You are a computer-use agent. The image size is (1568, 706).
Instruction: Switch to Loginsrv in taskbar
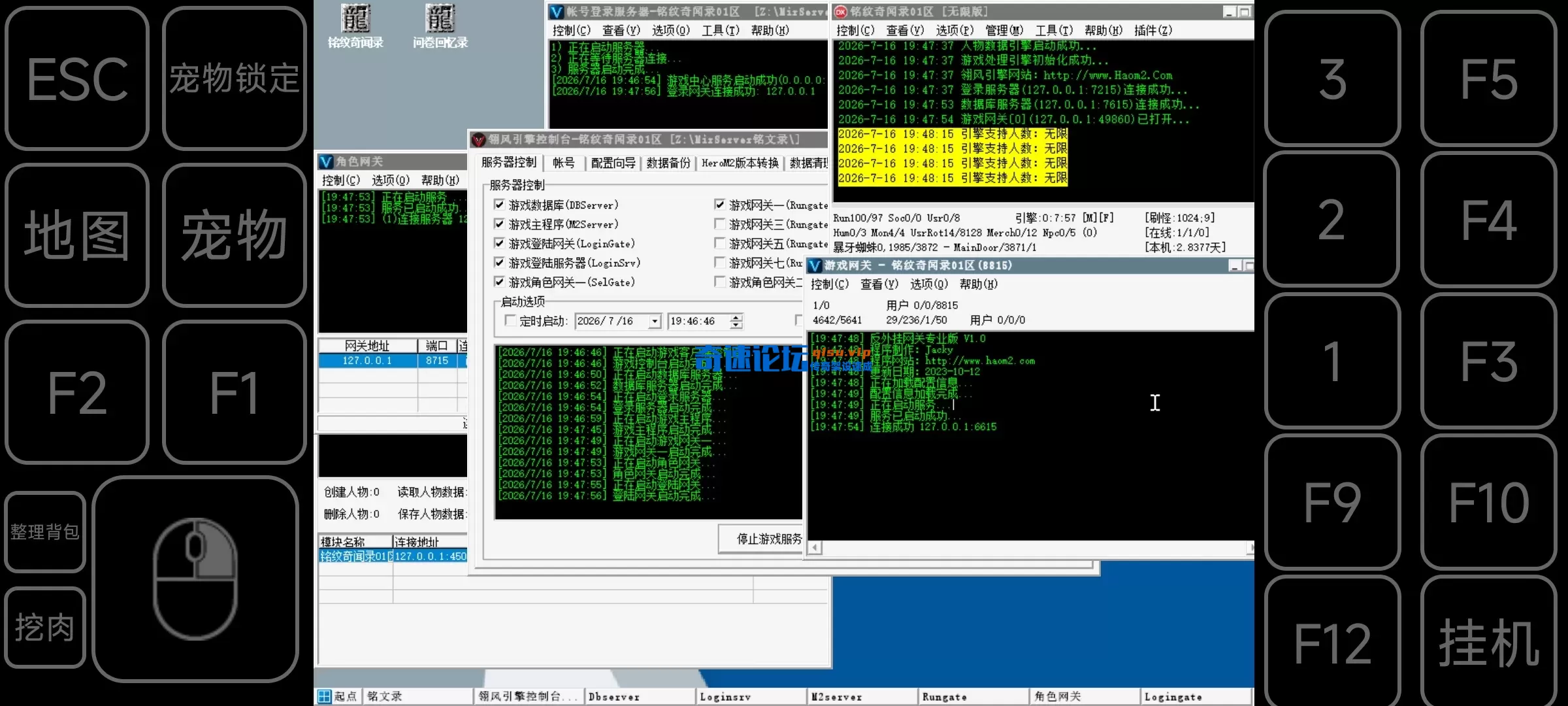point(751,696)
